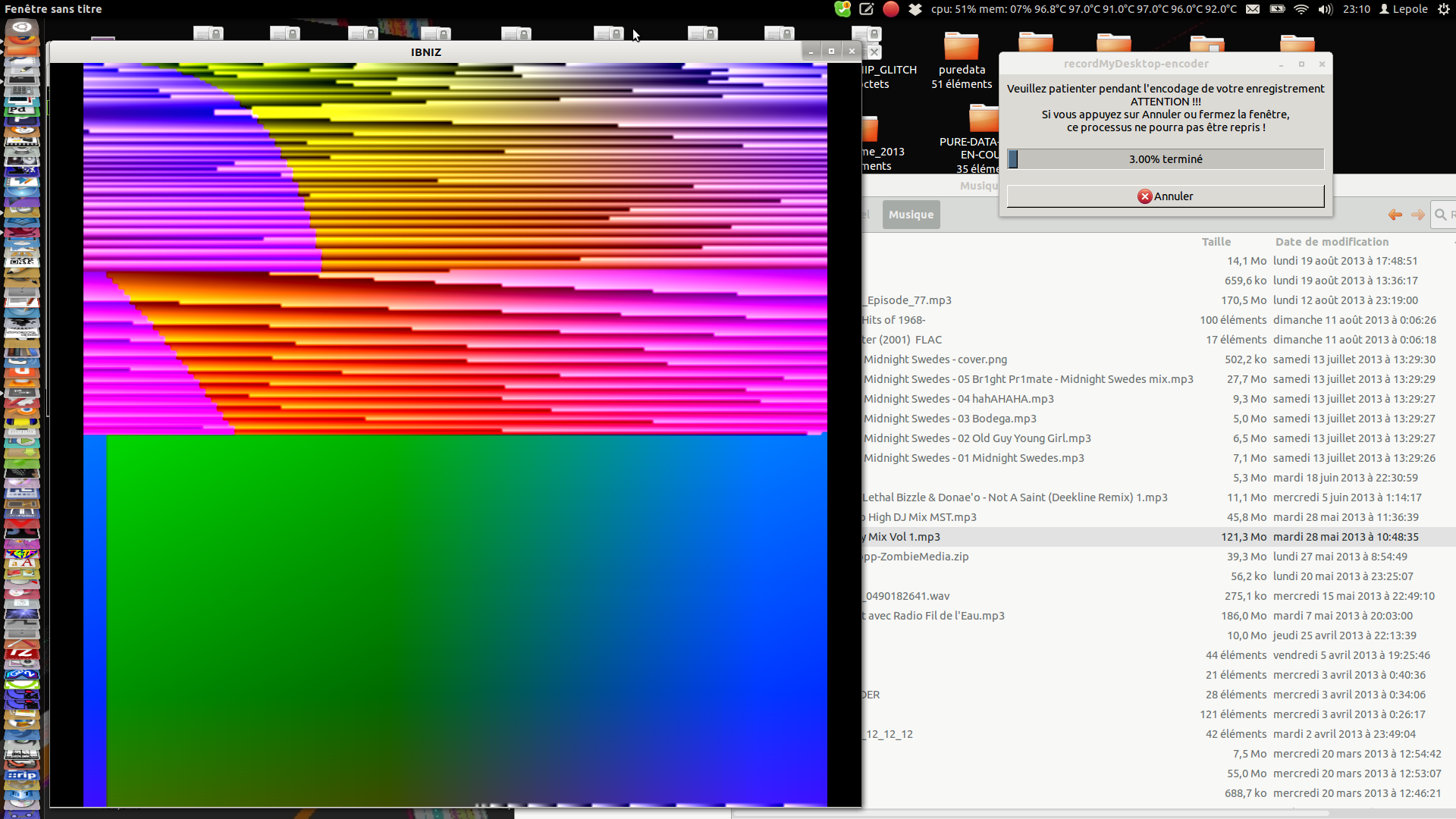Open the Lepole user menu
Viewport: 1456px width, 819px height.
pos(1403,9)
